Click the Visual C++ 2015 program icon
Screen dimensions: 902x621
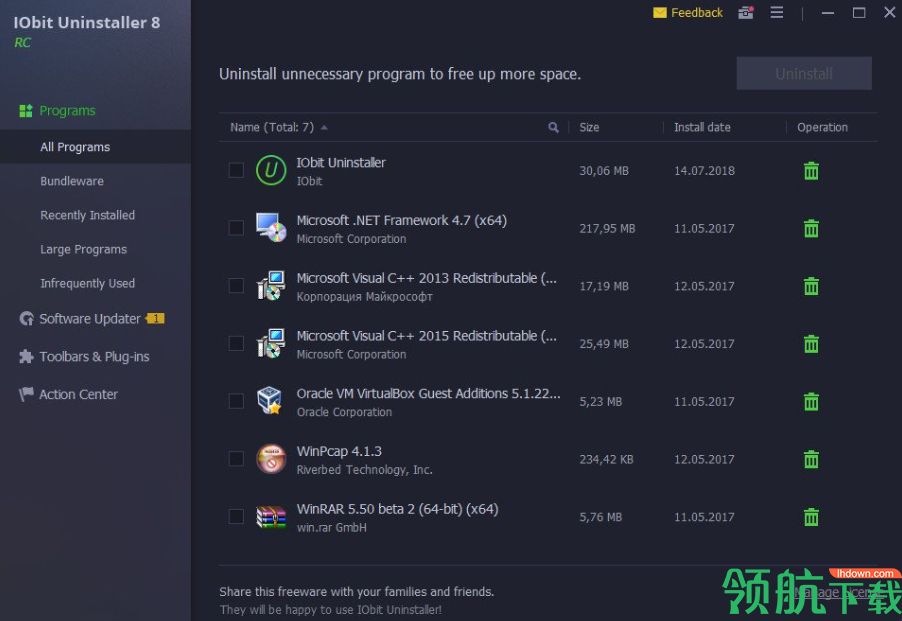271,343
